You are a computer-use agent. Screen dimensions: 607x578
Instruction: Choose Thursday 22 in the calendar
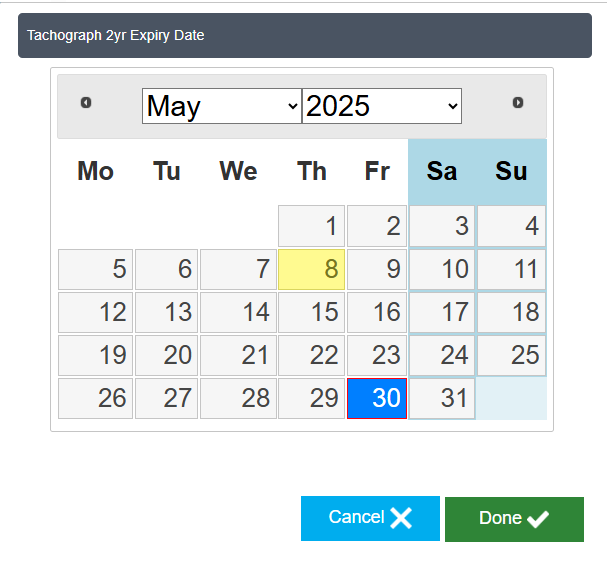tap(311, 355)
